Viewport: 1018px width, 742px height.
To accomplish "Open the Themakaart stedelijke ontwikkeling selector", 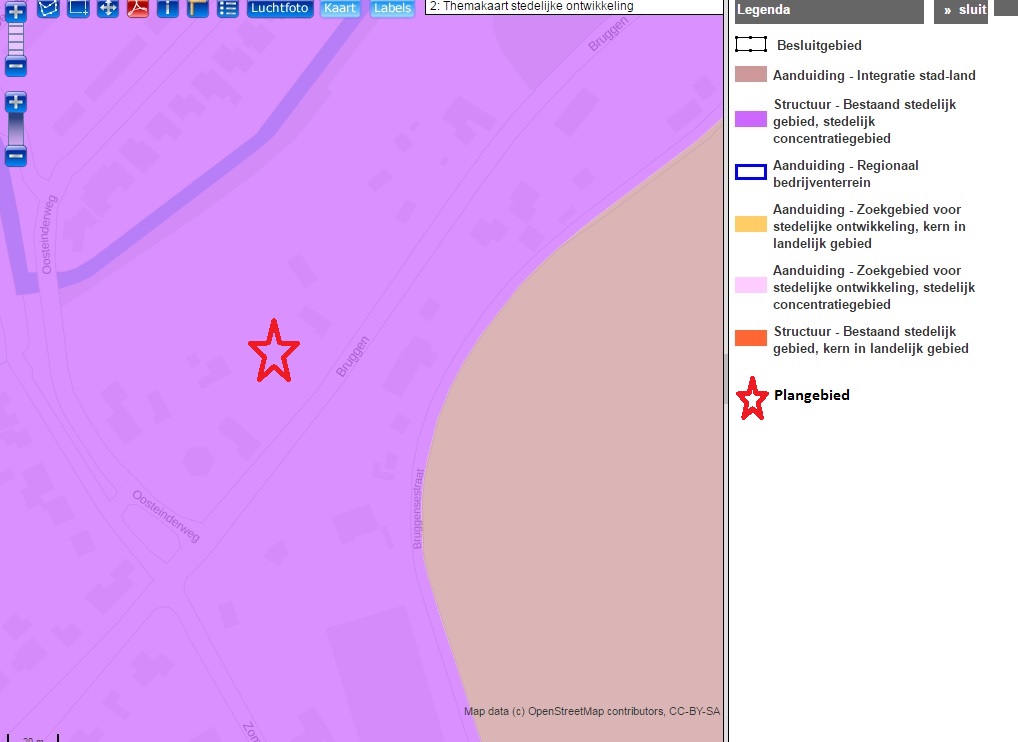I will click(574, 6).
